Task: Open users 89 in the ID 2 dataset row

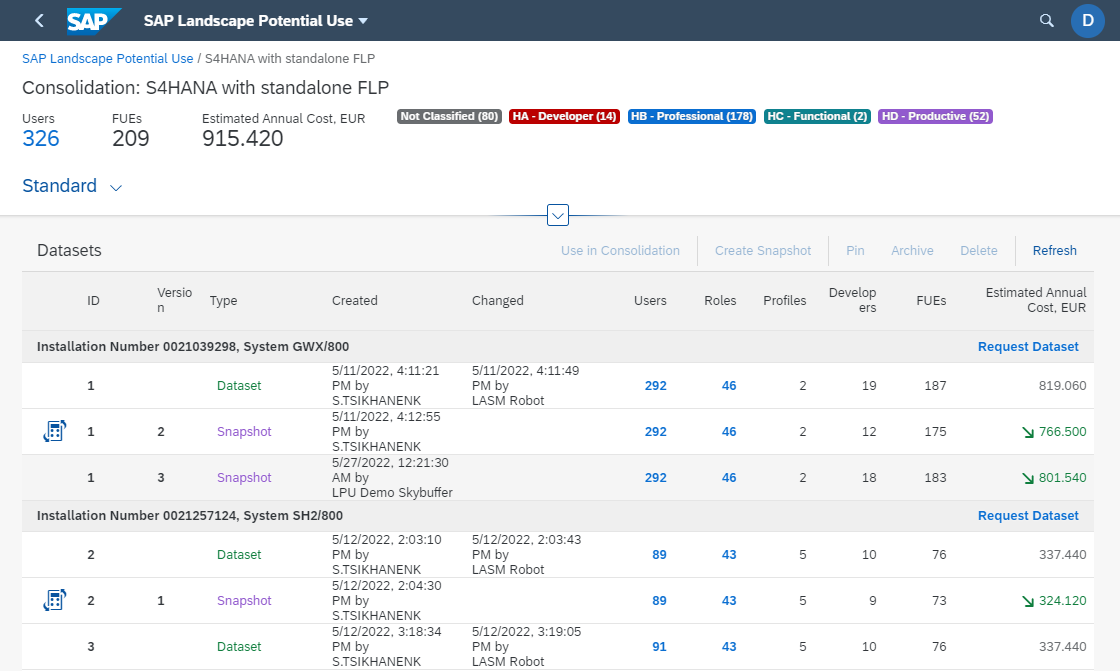Action: [x=659, y=555]
